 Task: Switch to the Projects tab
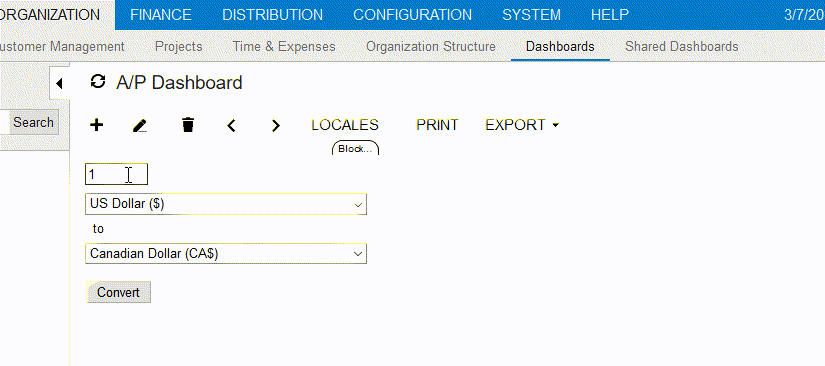tap(179, 47)
